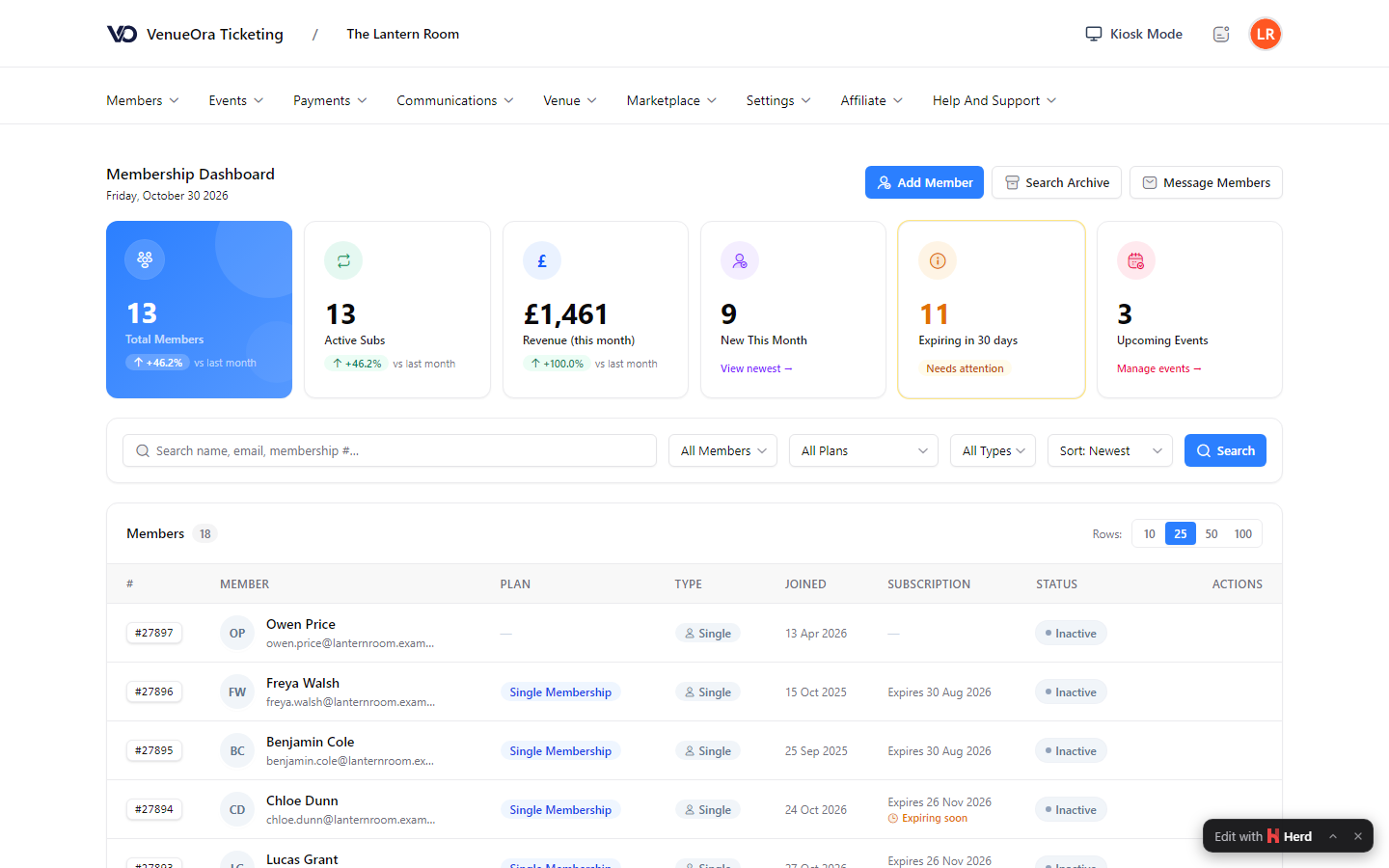Expand the Members navigation menu
This screenshot has width=1389, height=868.
pos(143,100)
